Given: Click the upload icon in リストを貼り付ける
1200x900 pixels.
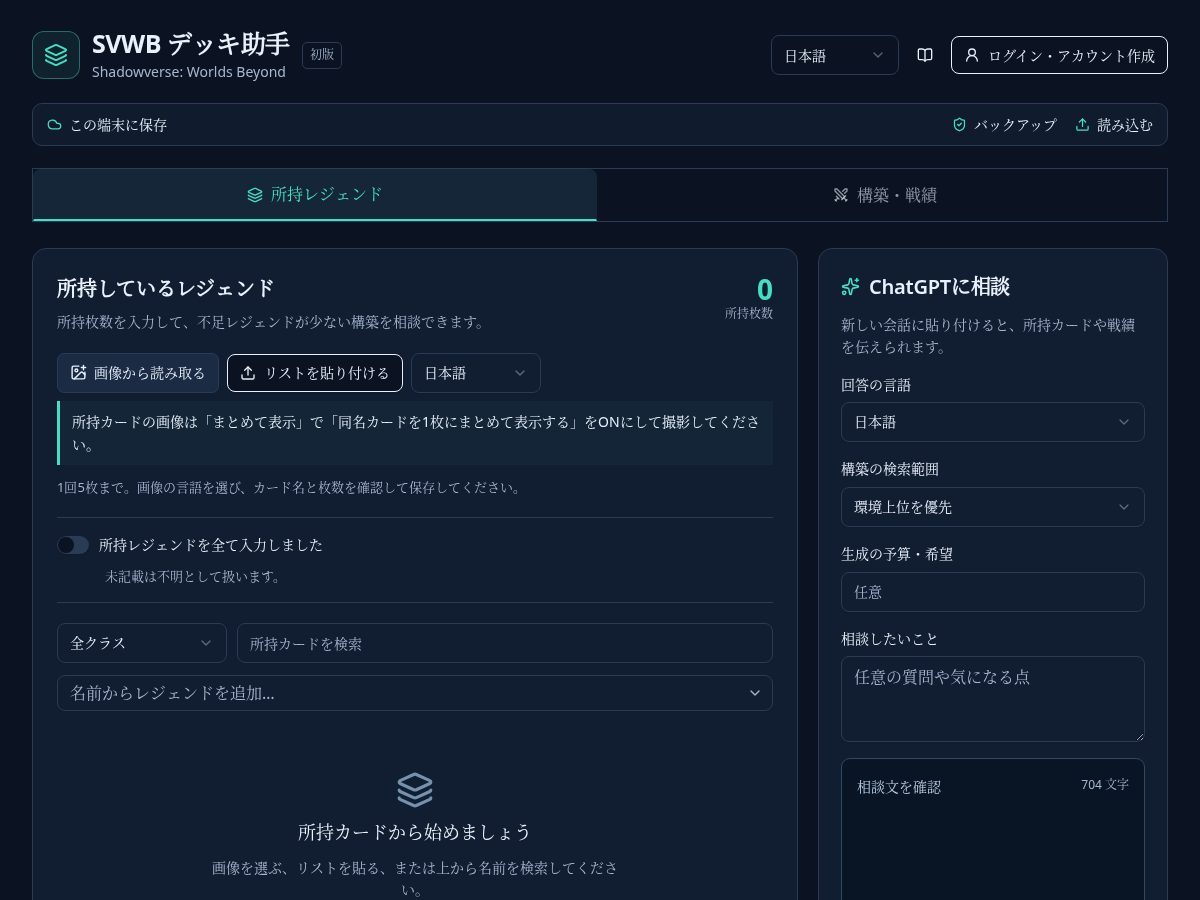Looking at the screenshot, I should coord(248,373).
